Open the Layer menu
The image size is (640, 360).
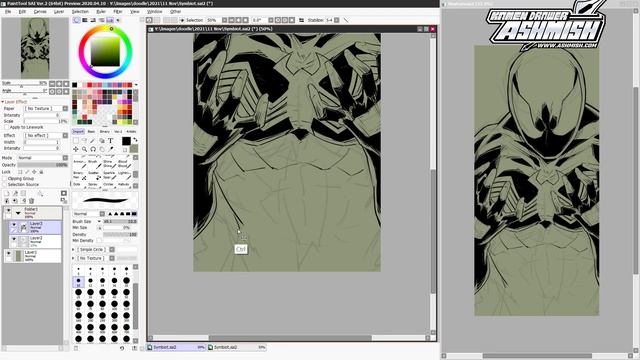point(59,12)
